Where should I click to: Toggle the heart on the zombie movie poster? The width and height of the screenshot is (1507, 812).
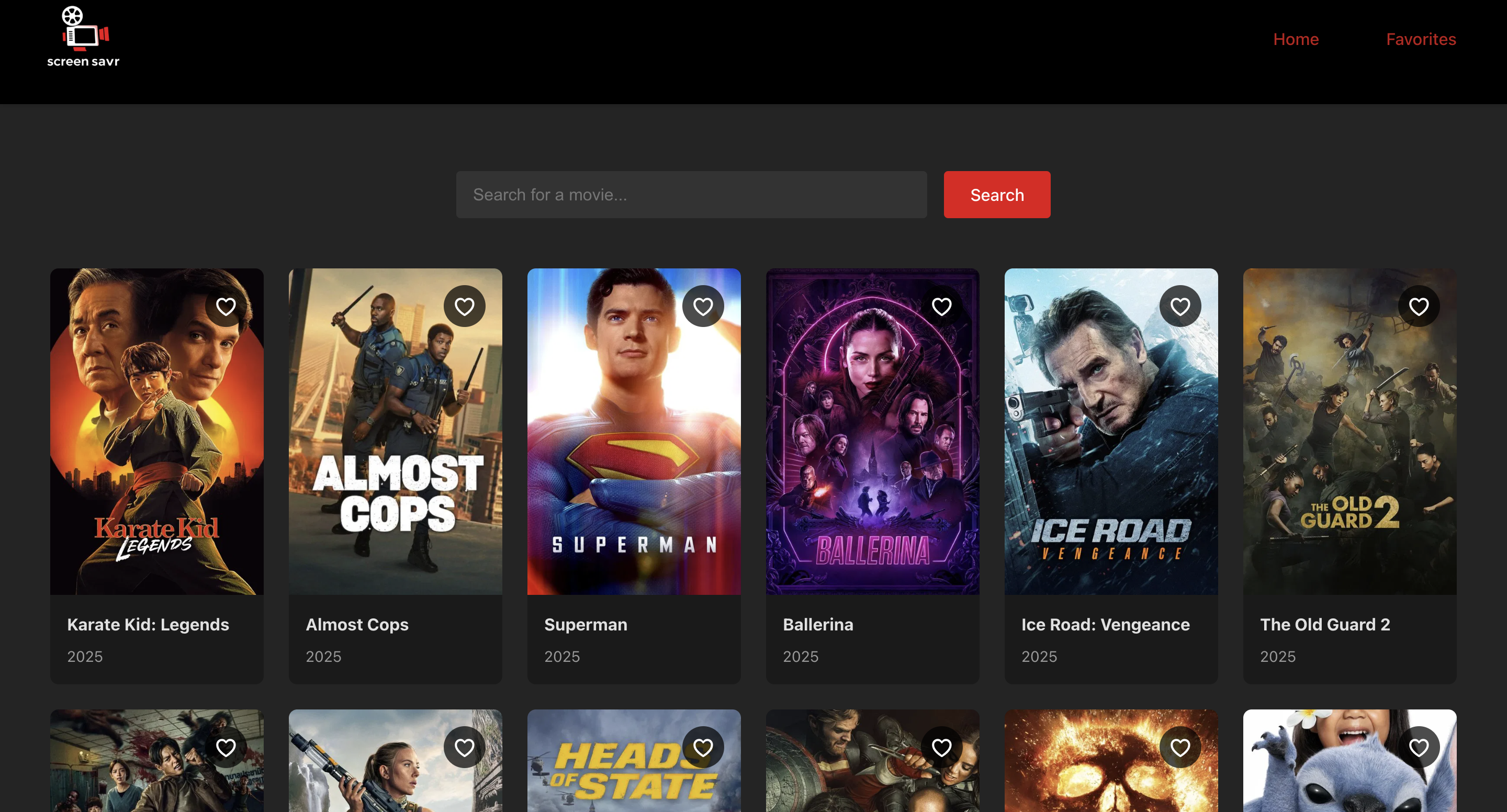click(x=226, y=747)
